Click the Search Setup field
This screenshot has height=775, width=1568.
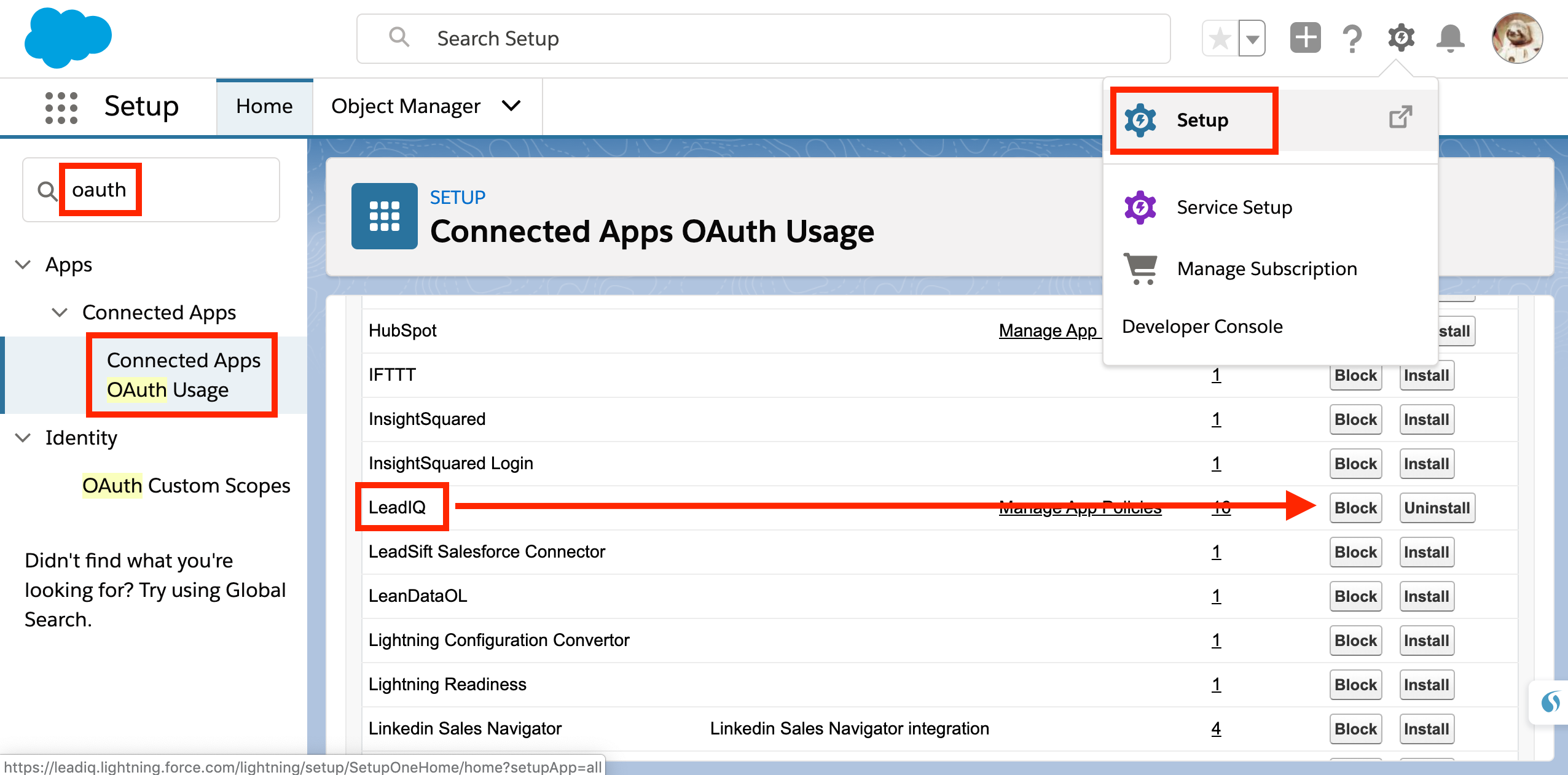(x=763, y=39)
